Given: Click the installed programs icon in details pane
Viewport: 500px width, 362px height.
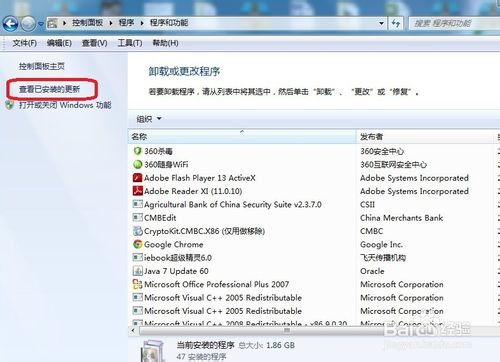Looking at the screenshot, I should 153,351.
